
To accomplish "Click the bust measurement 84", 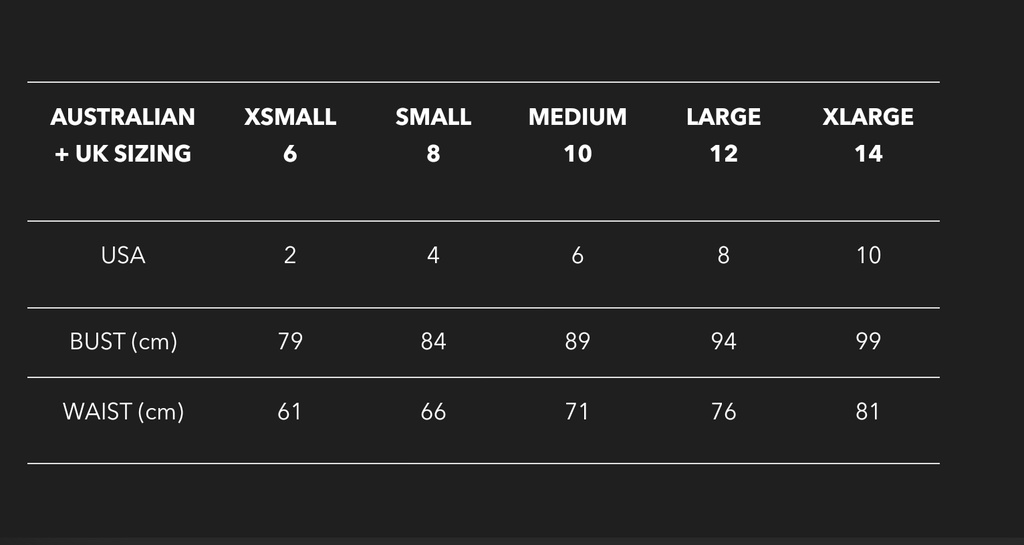I will [x=433, y=341].
